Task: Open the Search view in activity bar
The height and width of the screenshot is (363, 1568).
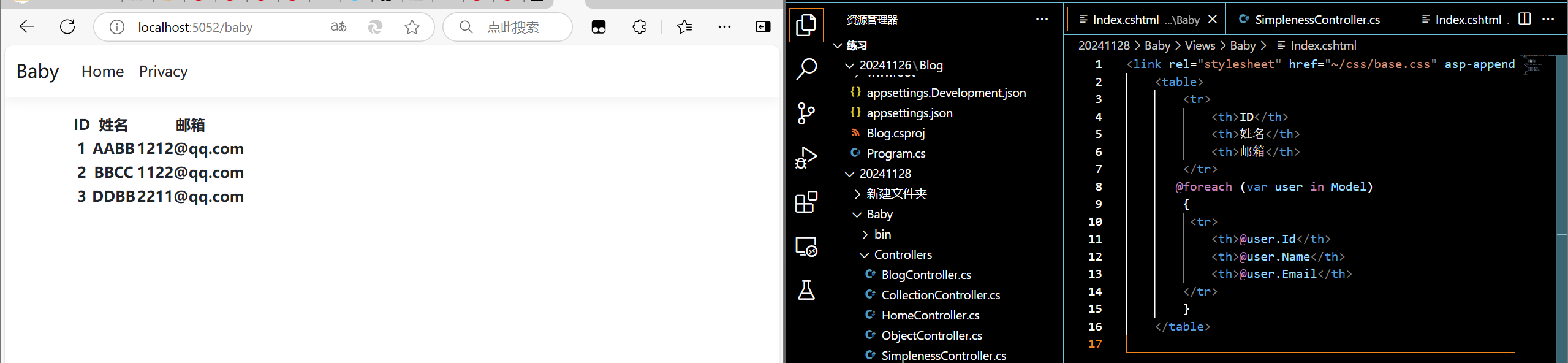Action: (806, 69)
